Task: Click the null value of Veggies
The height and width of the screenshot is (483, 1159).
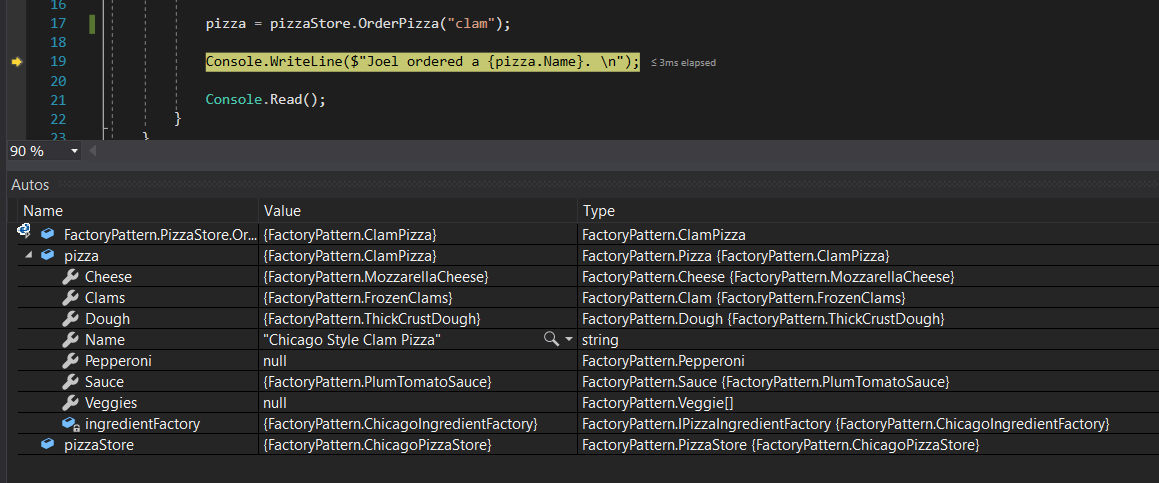Action: coord(275,403)
